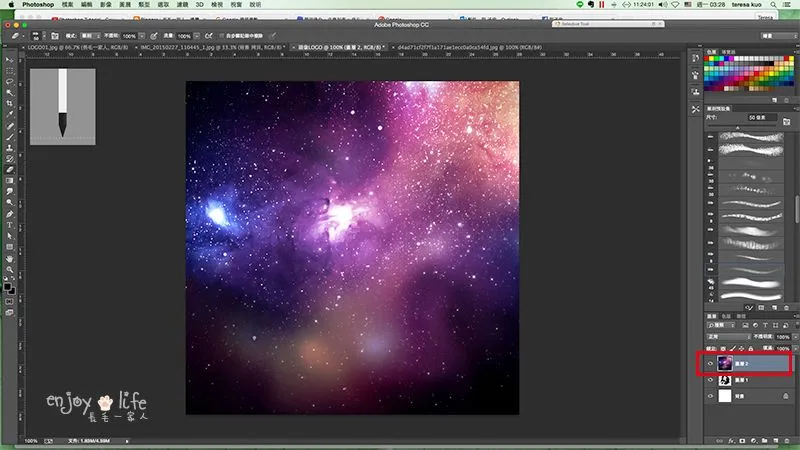Select the Path Selection tool
Screen dimensions: 800x450
click(x=10, y=236)
